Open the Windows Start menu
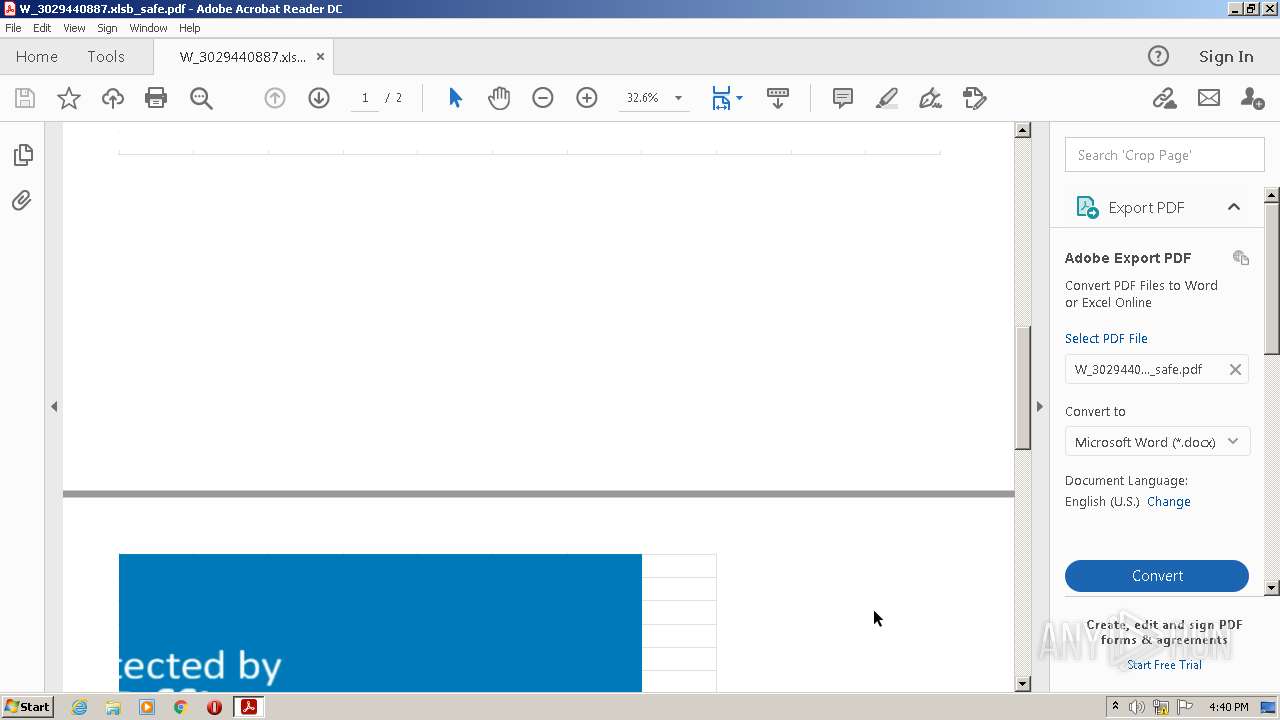 tap(27, 707)
